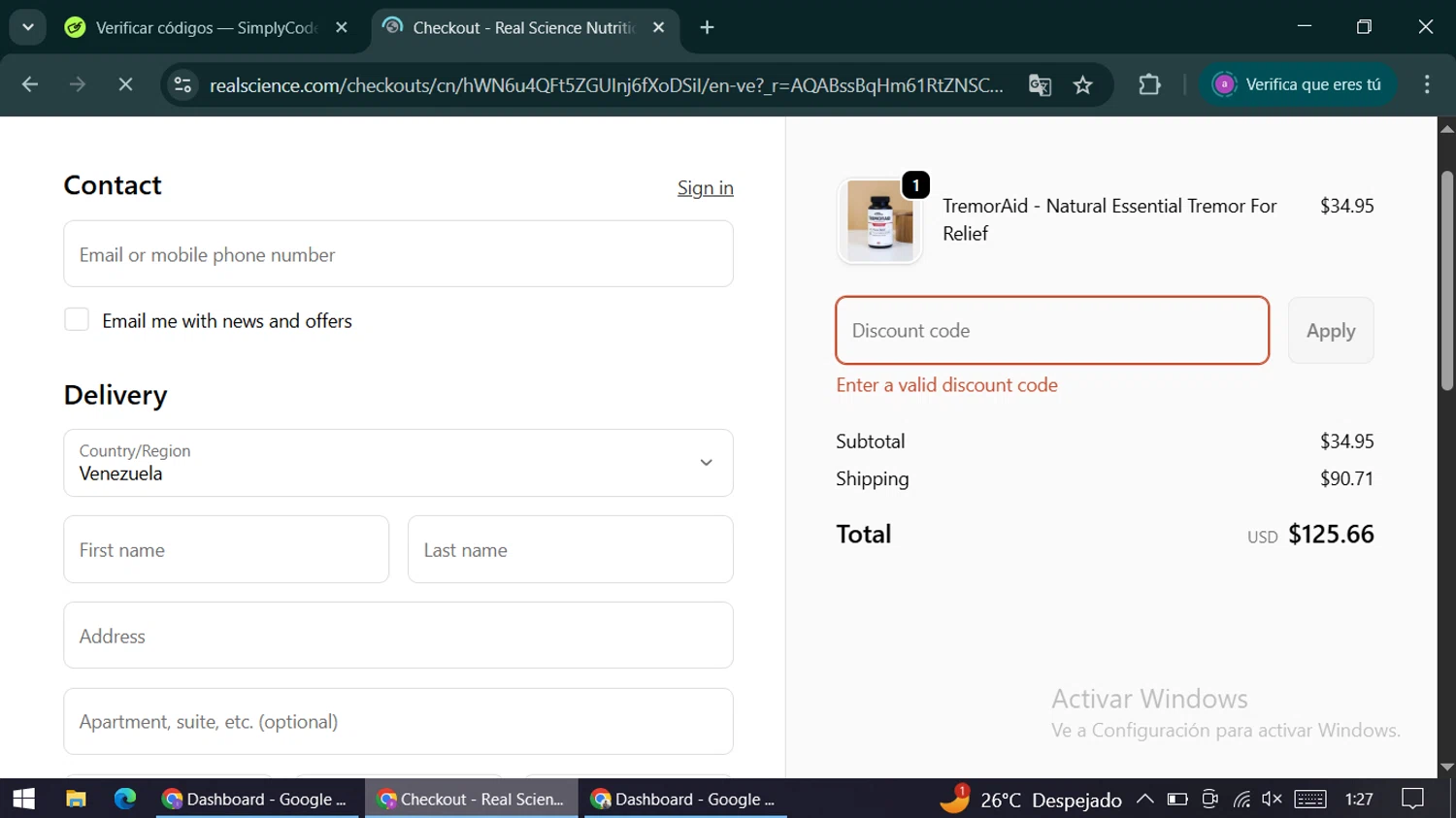This screenshot has width=1456, height=818.
Task: Show hidden tray icons chevron
Action: tap(1145, 799)
